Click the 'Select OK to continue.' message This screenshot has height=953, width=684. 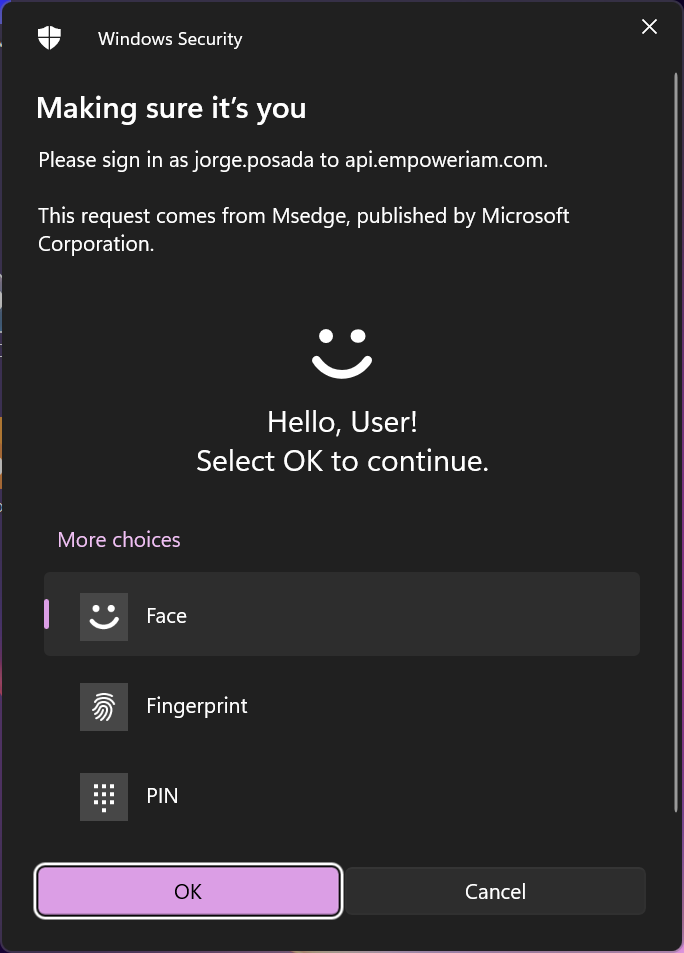tap(342, 461)
